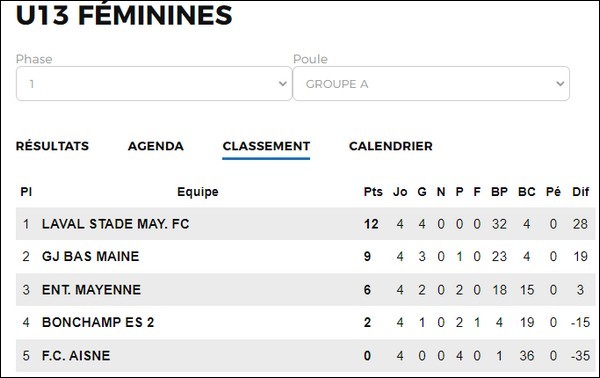Click team GJ BAS MAINE

pyautogui.click(x=91, y=256)
